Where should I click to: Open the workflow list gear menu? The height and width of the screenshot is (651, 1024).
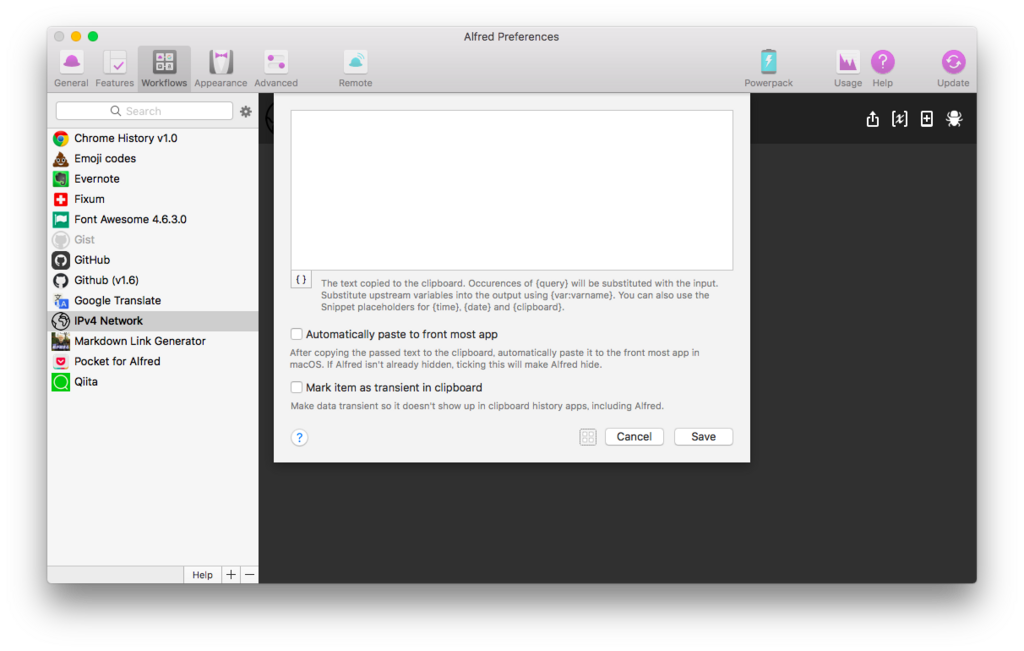coord(246,112)
